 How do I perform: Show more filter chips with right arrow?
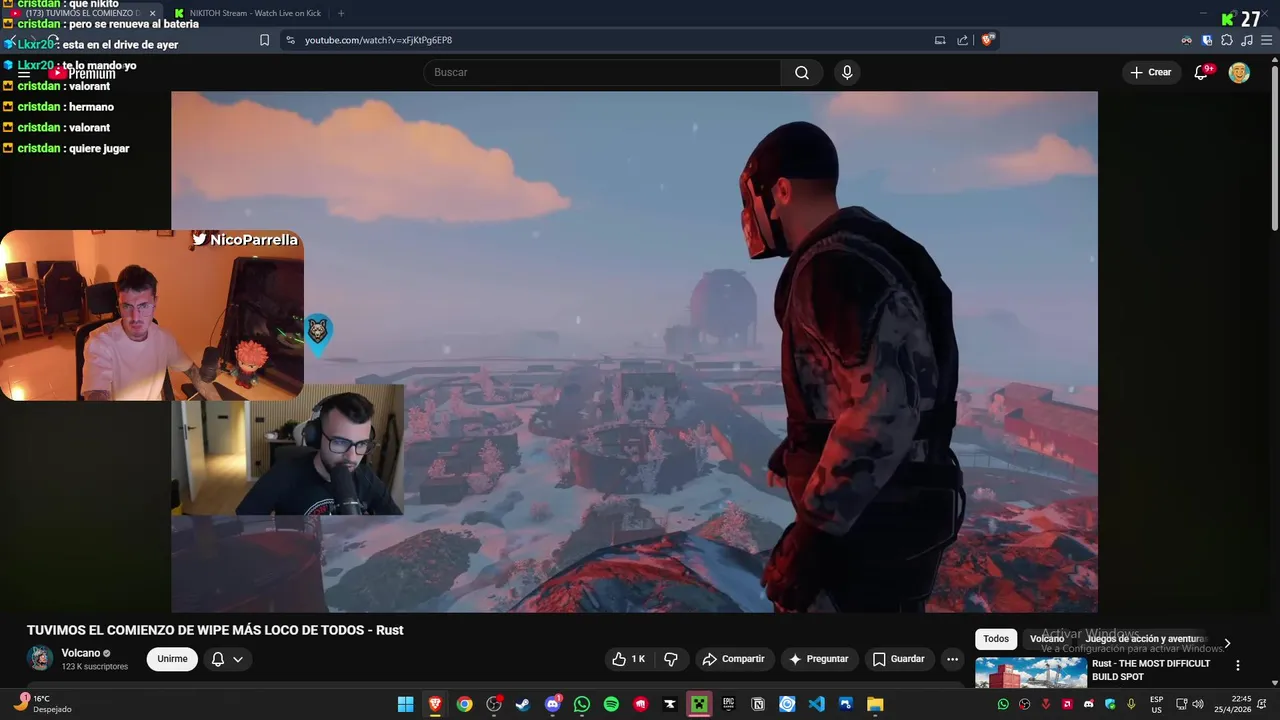[1227, 643]
